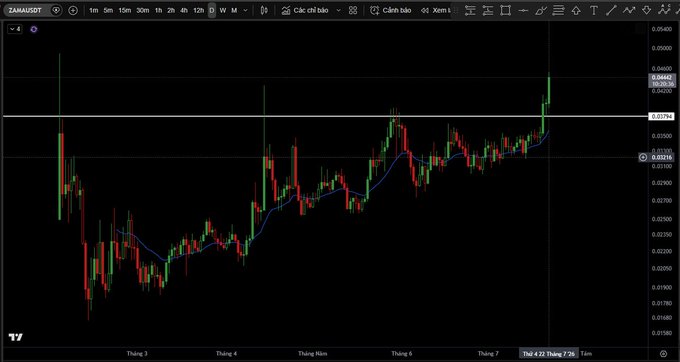Select the horizontal line price label 0.03794
The height and width of the screenshot is (362, 680).
coord(661,116)
